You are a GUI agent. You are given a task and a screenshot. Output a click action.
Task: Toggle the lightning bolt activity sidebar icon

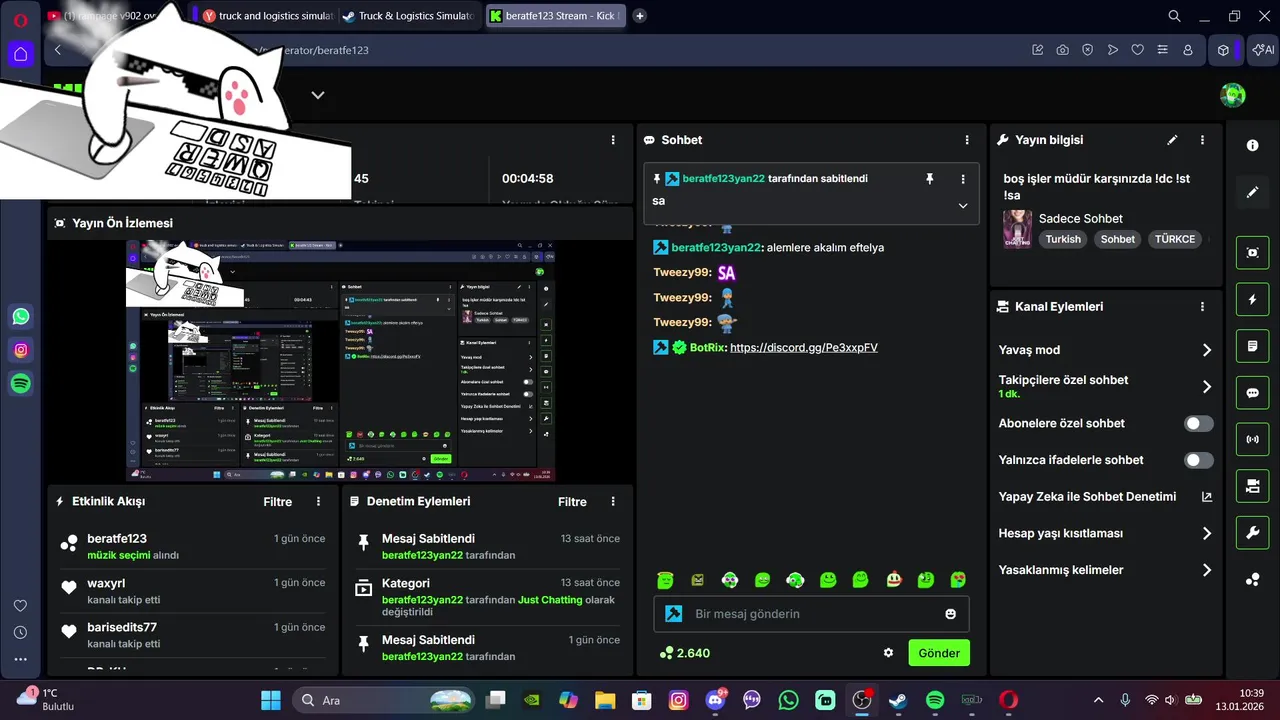1252,299
